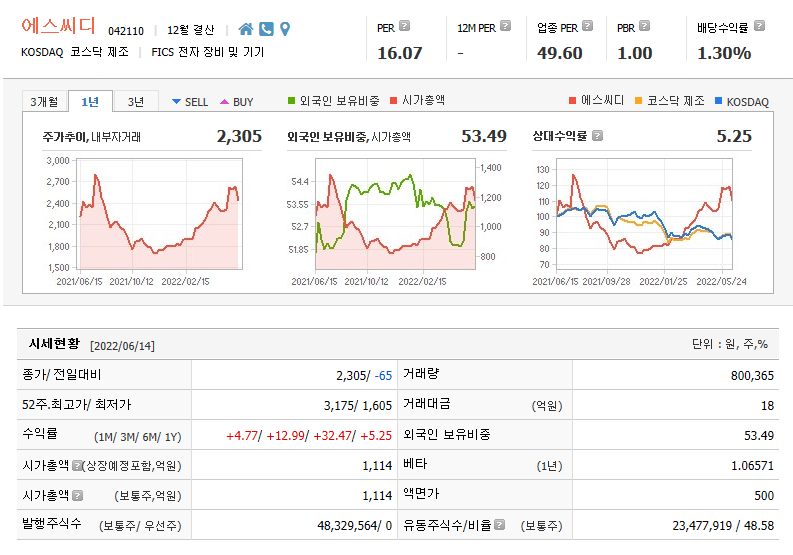Click 발행주식수 value 48,329,564/ 0
793x555 pixels.
(355, 526)
